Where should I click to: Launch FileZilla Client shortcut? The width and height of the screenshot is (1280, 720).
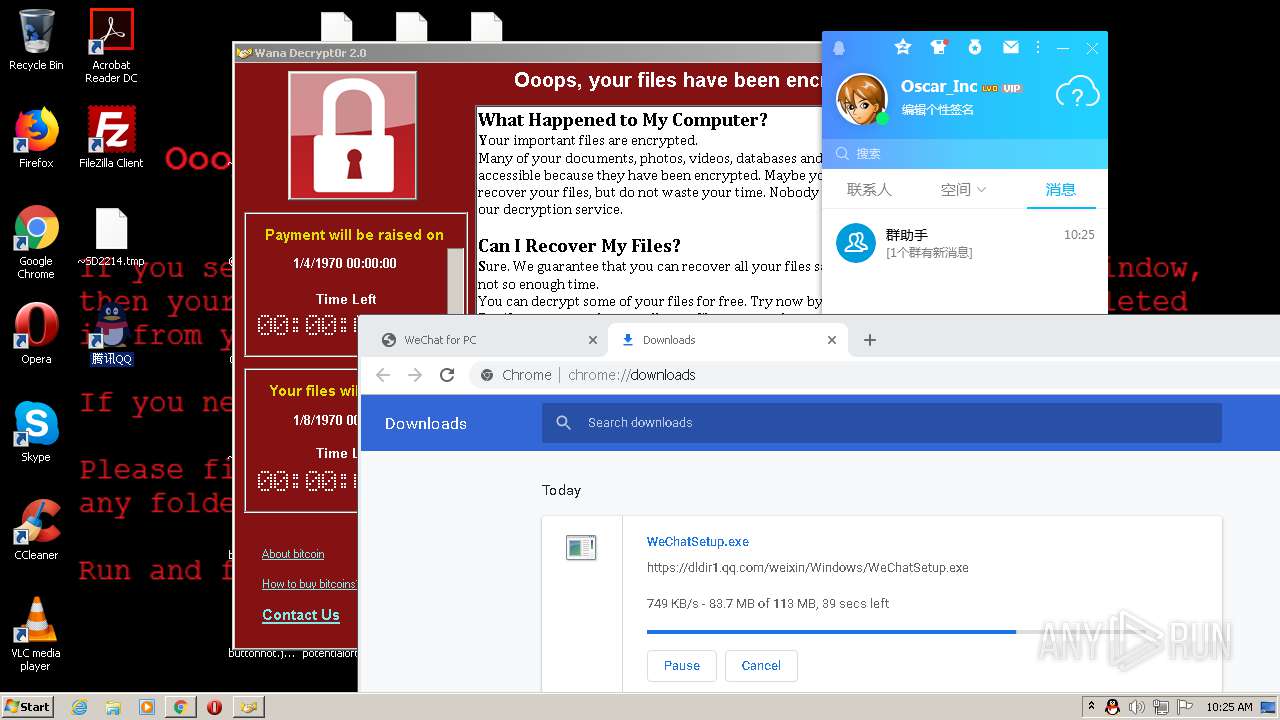tap(111, 138)
